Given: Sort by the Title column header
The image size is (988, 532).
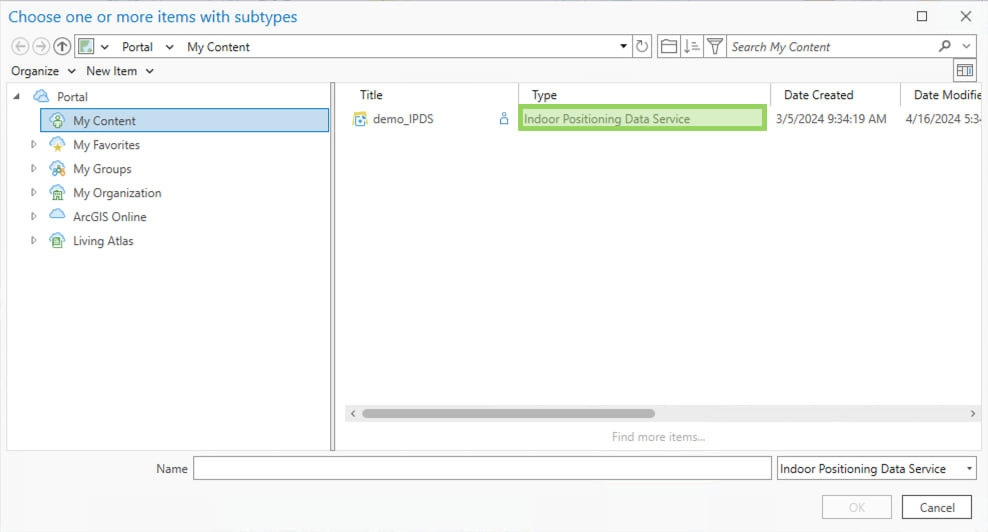Looking at the screenshot, I should pyautogui.click(x=370, y=95).
